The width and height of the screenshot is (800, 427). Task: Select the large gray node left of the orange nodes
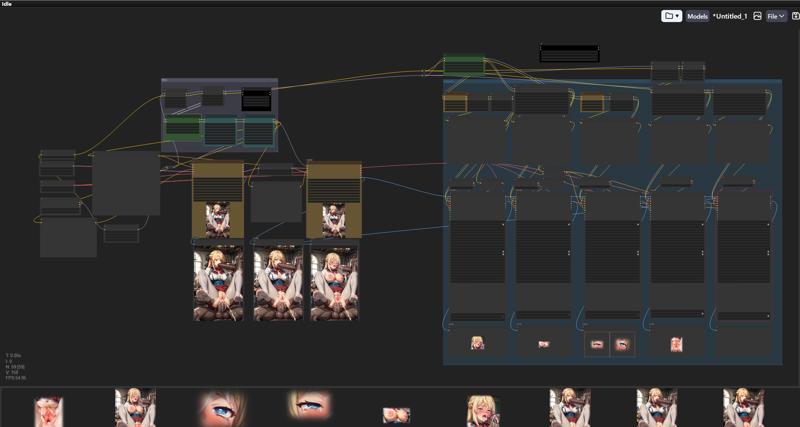coord(126,183)
